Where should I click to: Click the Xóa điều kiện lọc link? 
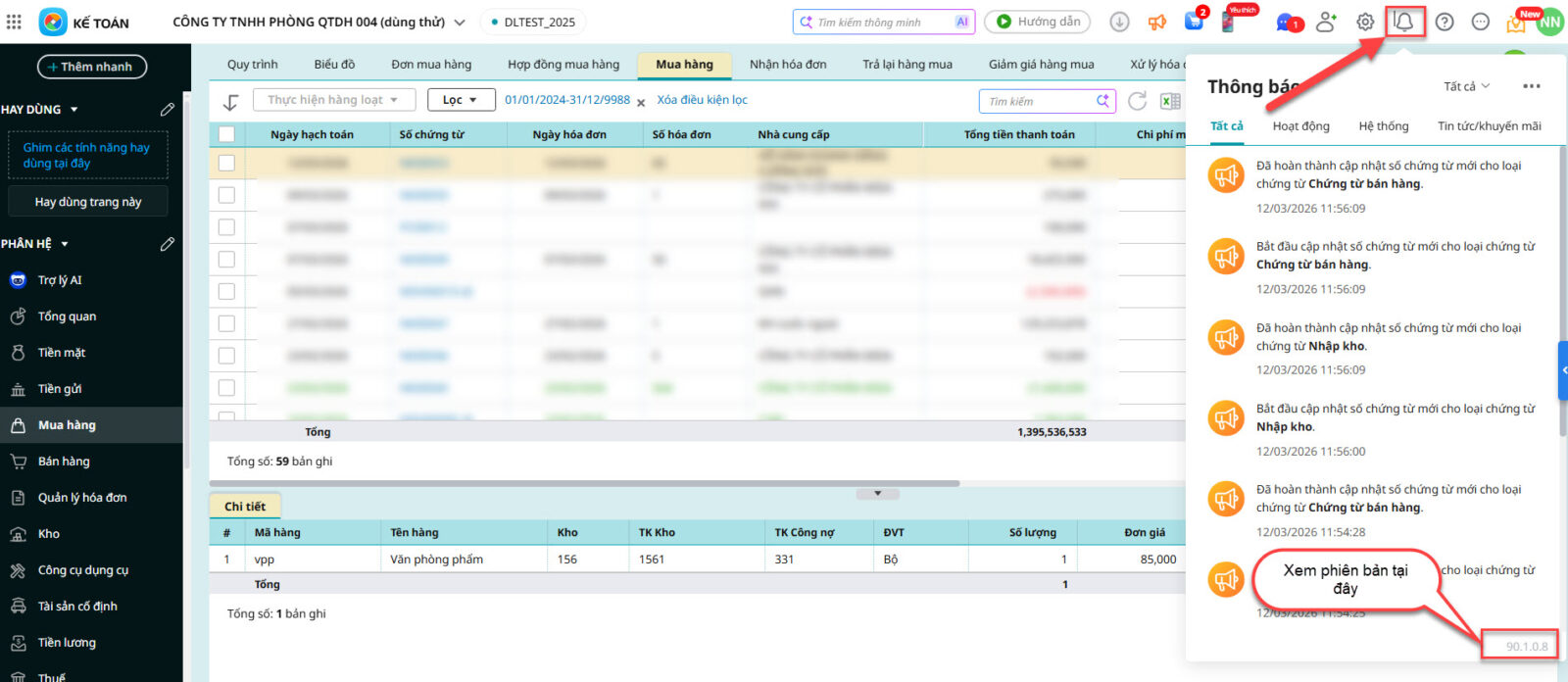point(702,100)
